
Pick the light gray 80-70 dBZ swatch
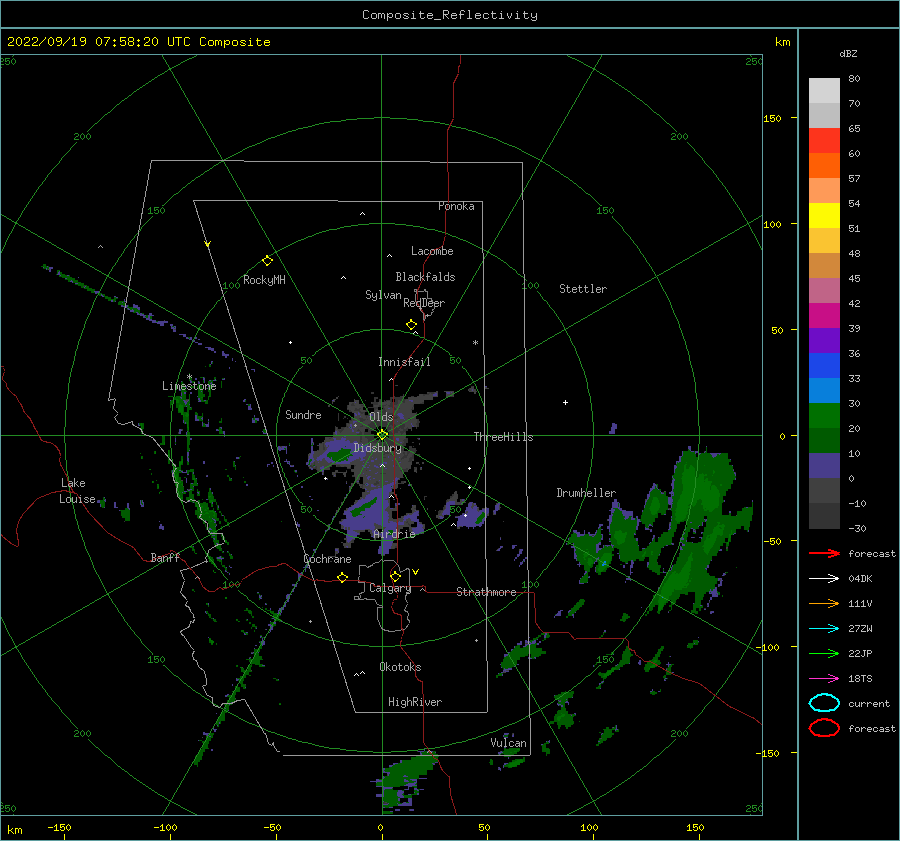click(x=824, y=91)
